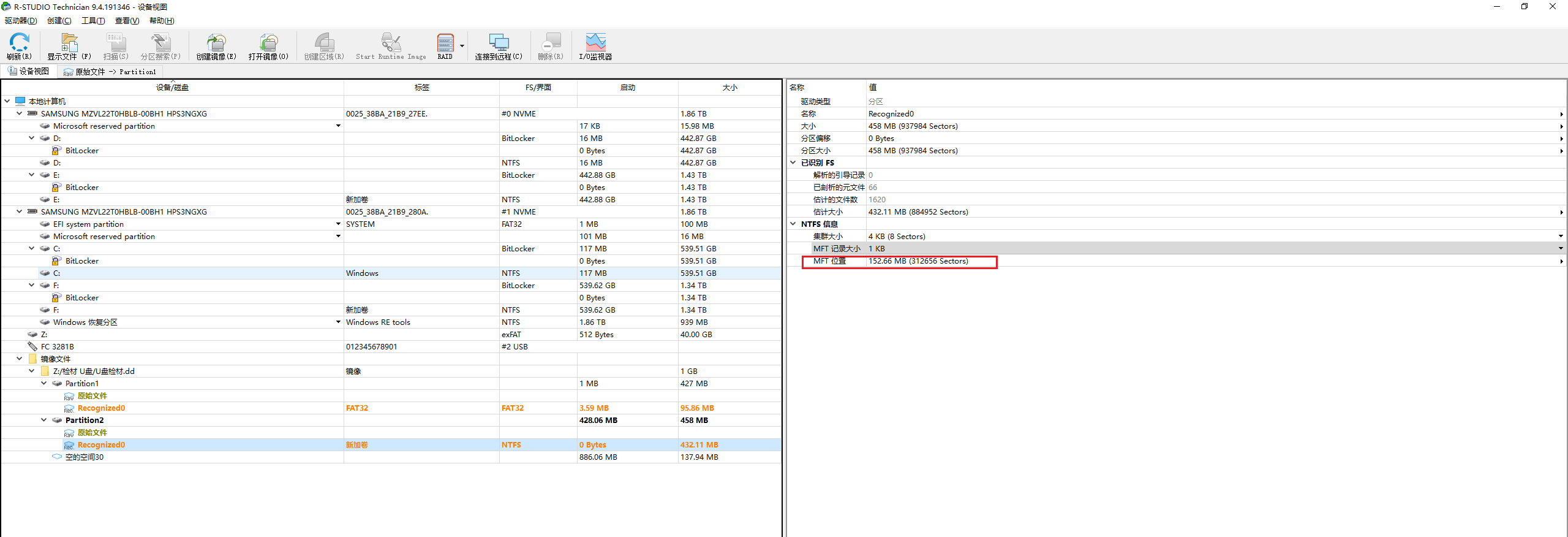The height and width of the screenshot is (537, 1568).
Task: Click BitLocker lock icon under D:
Action: click(x=56, y=150)
